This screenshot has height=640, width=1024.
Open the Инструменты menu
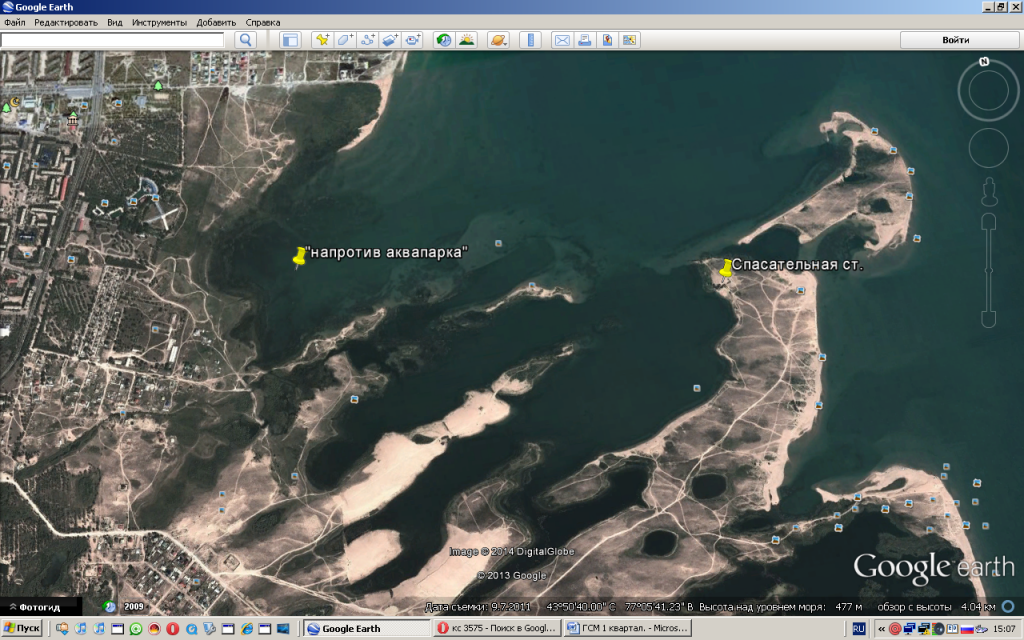(x=159, y=22)
